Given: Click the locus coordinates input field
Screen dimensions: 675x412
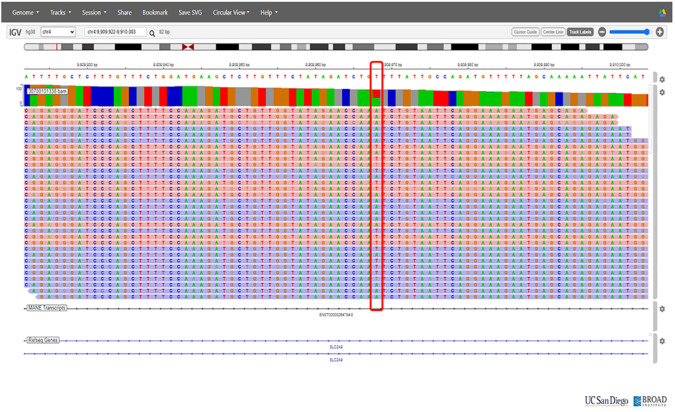Looking at the screenshot, I should [113, 33].
